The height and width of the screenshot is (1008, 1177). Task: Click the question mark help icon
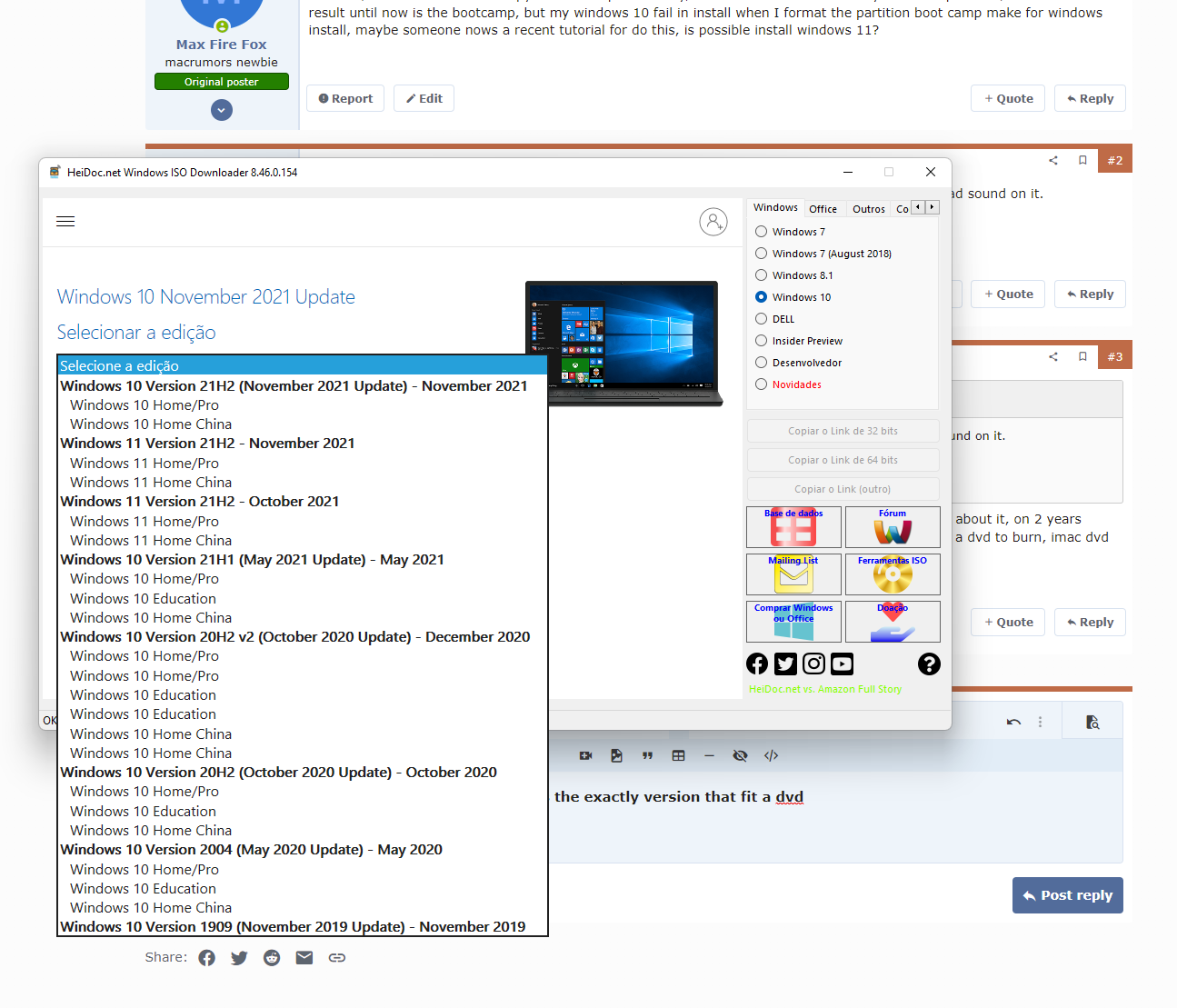click(x=929, y=664)
